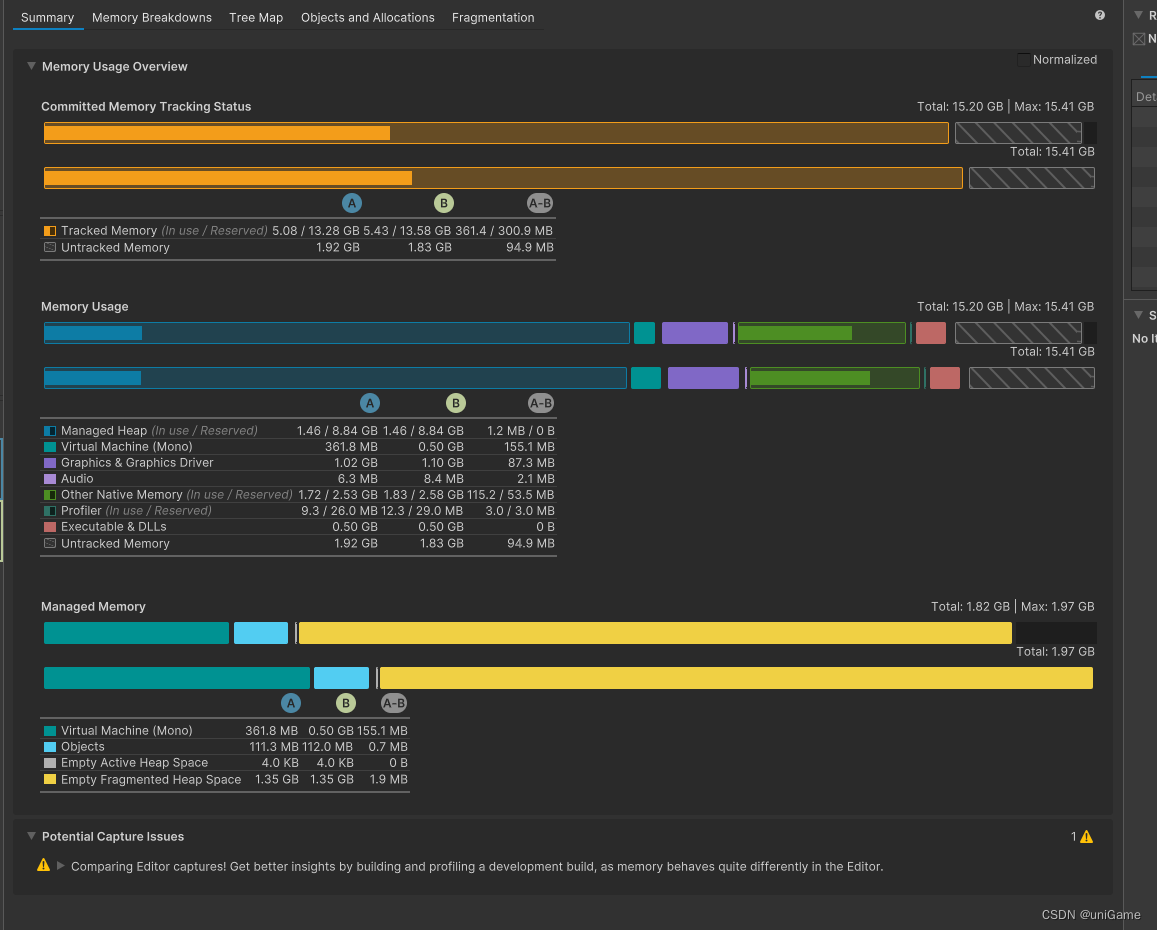Click the help question mark icon
This screenshot has width=1157, height=930.
[x=1100, y=16]
